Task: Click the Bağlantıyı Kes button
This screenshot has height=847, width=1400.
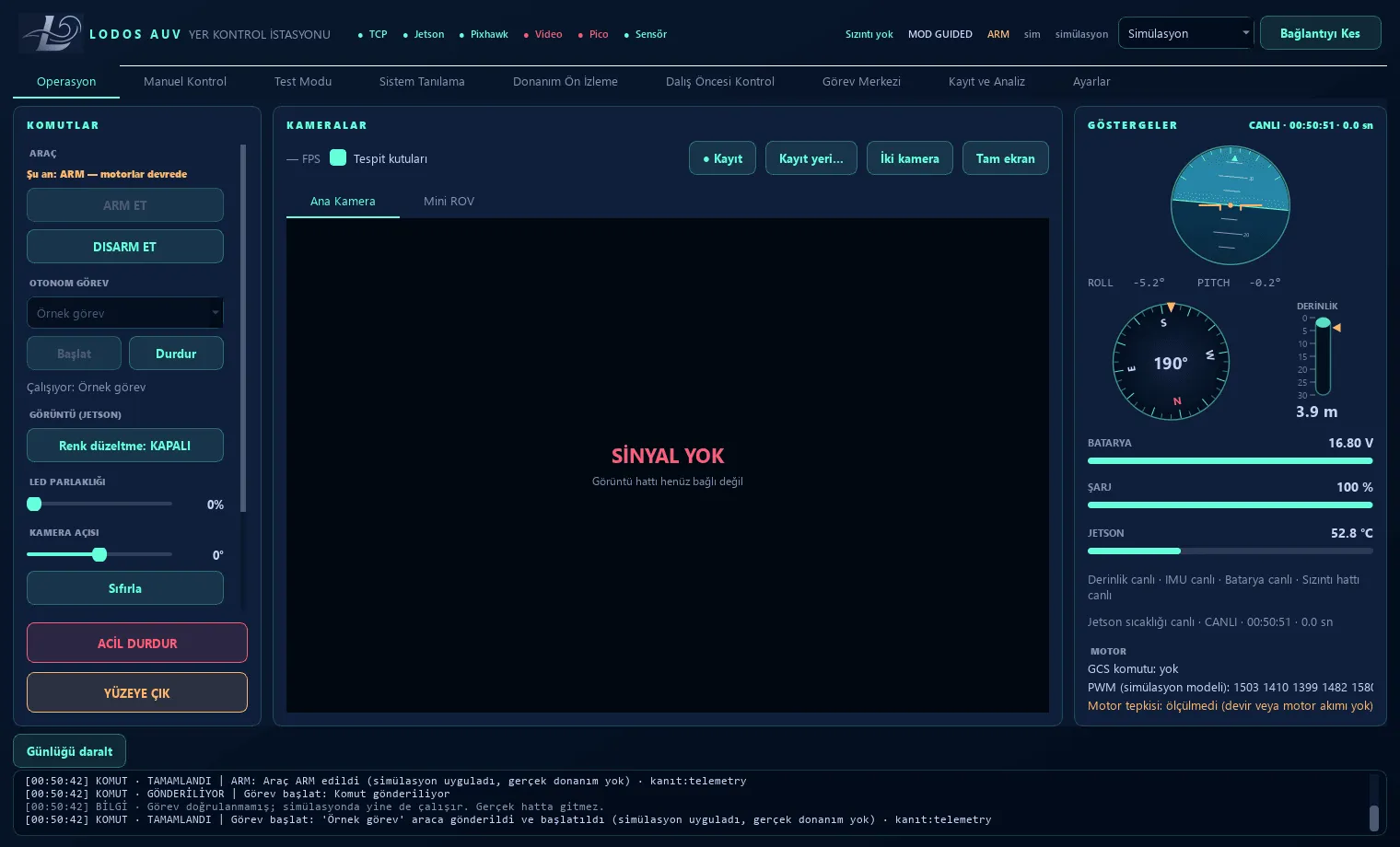Action: click(x=1320, y=33)
